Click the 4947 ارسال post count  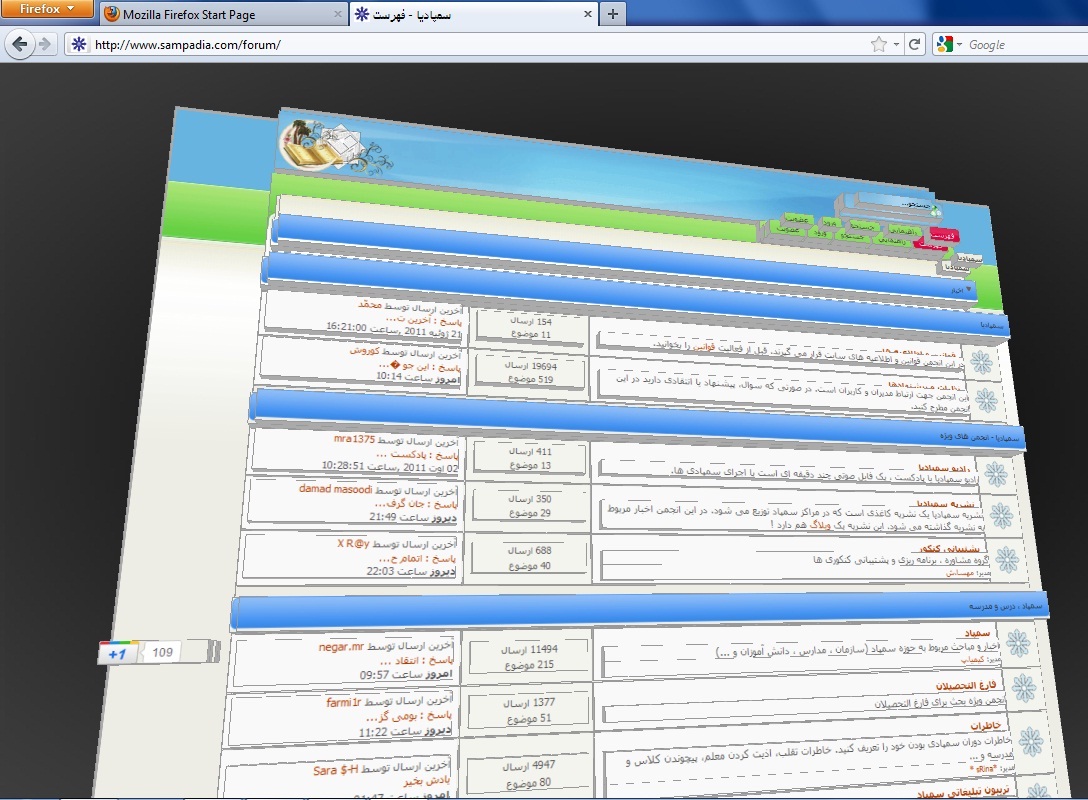click(529, 766)
